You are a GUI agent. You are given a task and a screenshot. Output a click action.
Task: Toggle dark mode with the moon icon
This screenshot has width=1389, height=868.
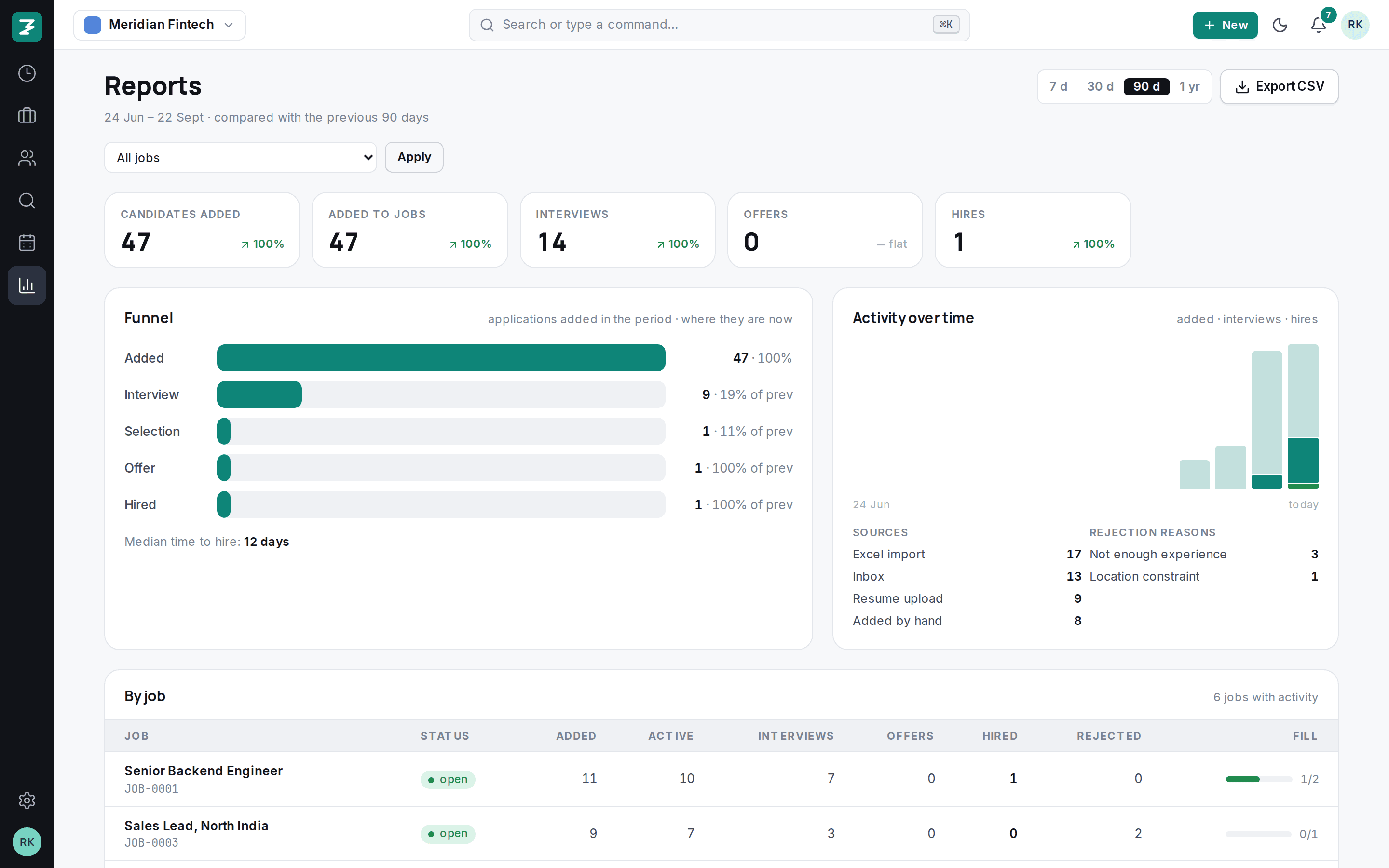[x=1280, y=25]
